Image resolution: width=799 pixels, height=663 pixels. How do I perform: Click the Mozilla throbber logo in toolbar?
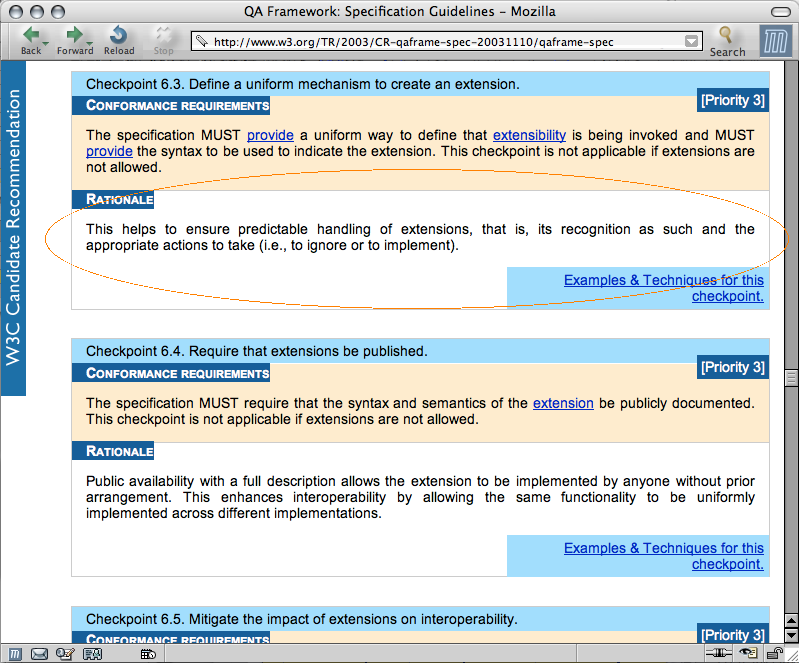774,42
